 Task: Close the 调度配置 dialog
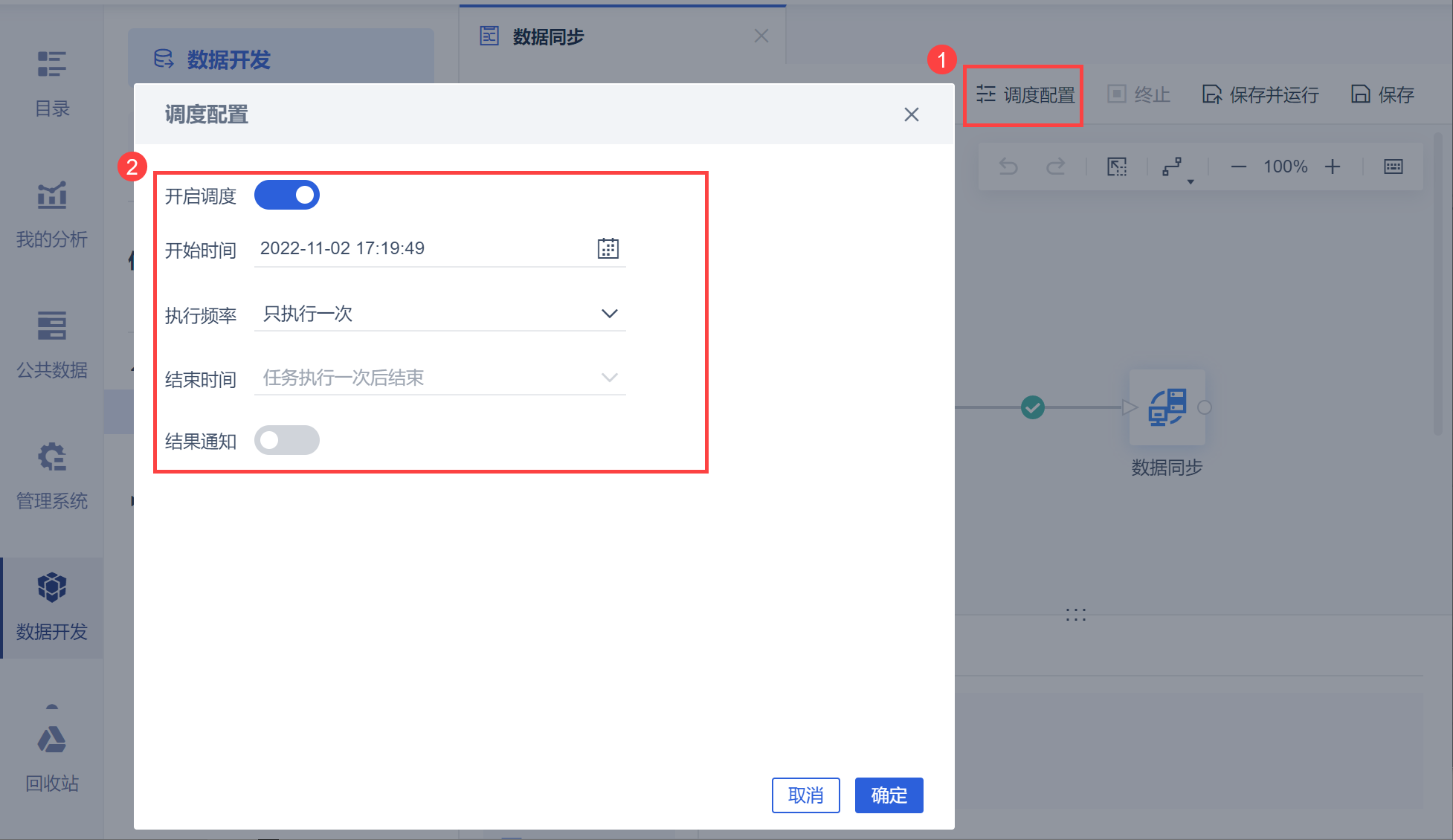tap(911, 114)
